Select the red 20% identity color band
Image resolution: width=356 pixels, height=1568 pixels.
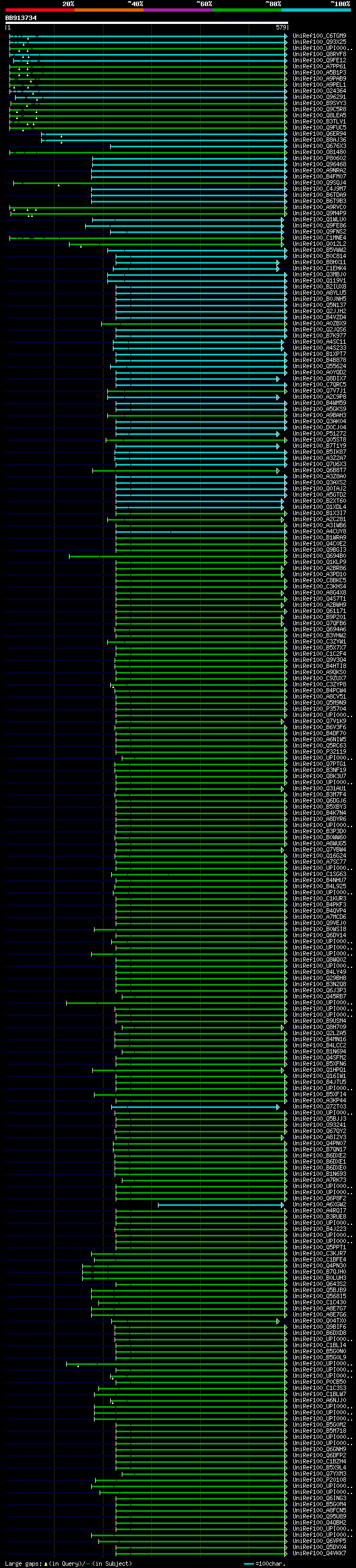point(39,10)
